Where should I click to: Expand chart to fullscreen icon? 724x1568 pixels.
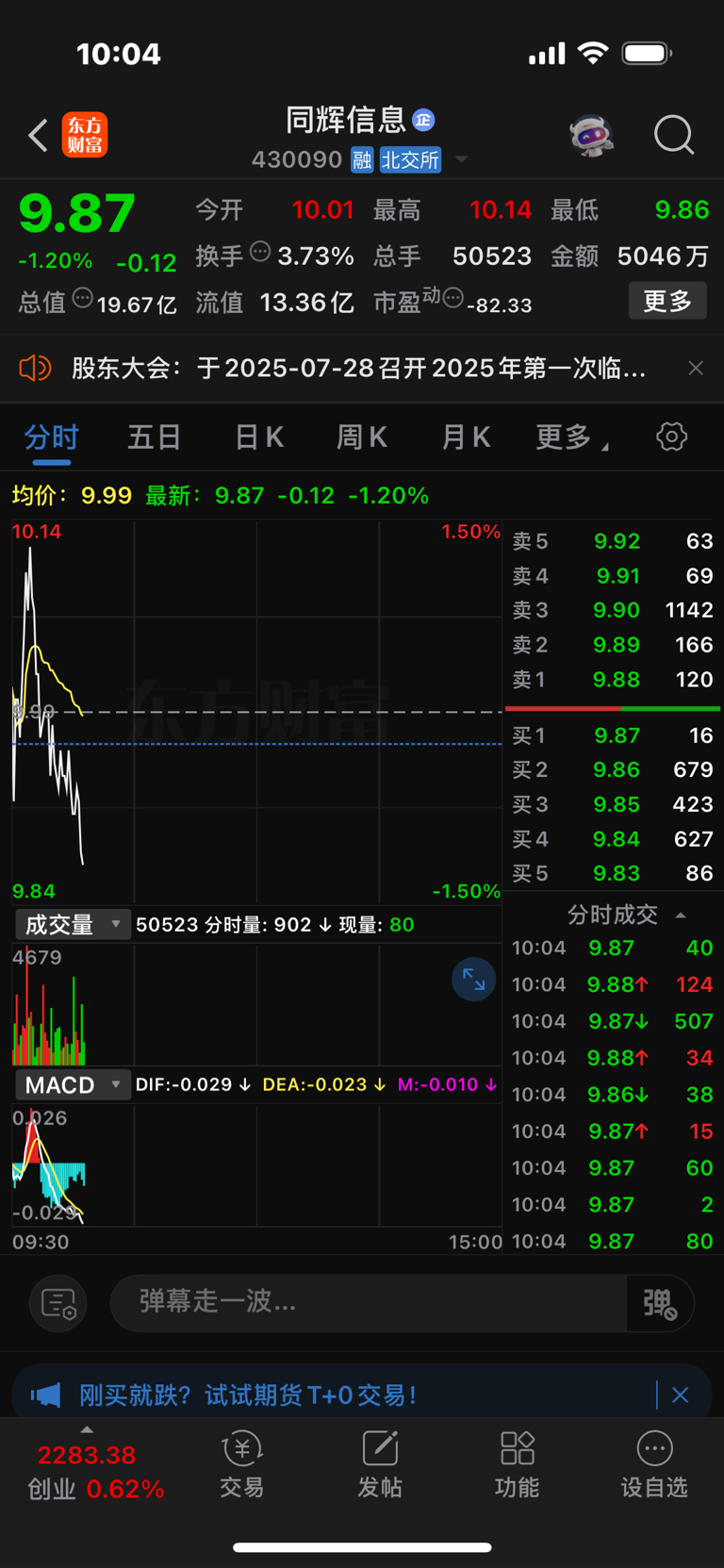474,980
